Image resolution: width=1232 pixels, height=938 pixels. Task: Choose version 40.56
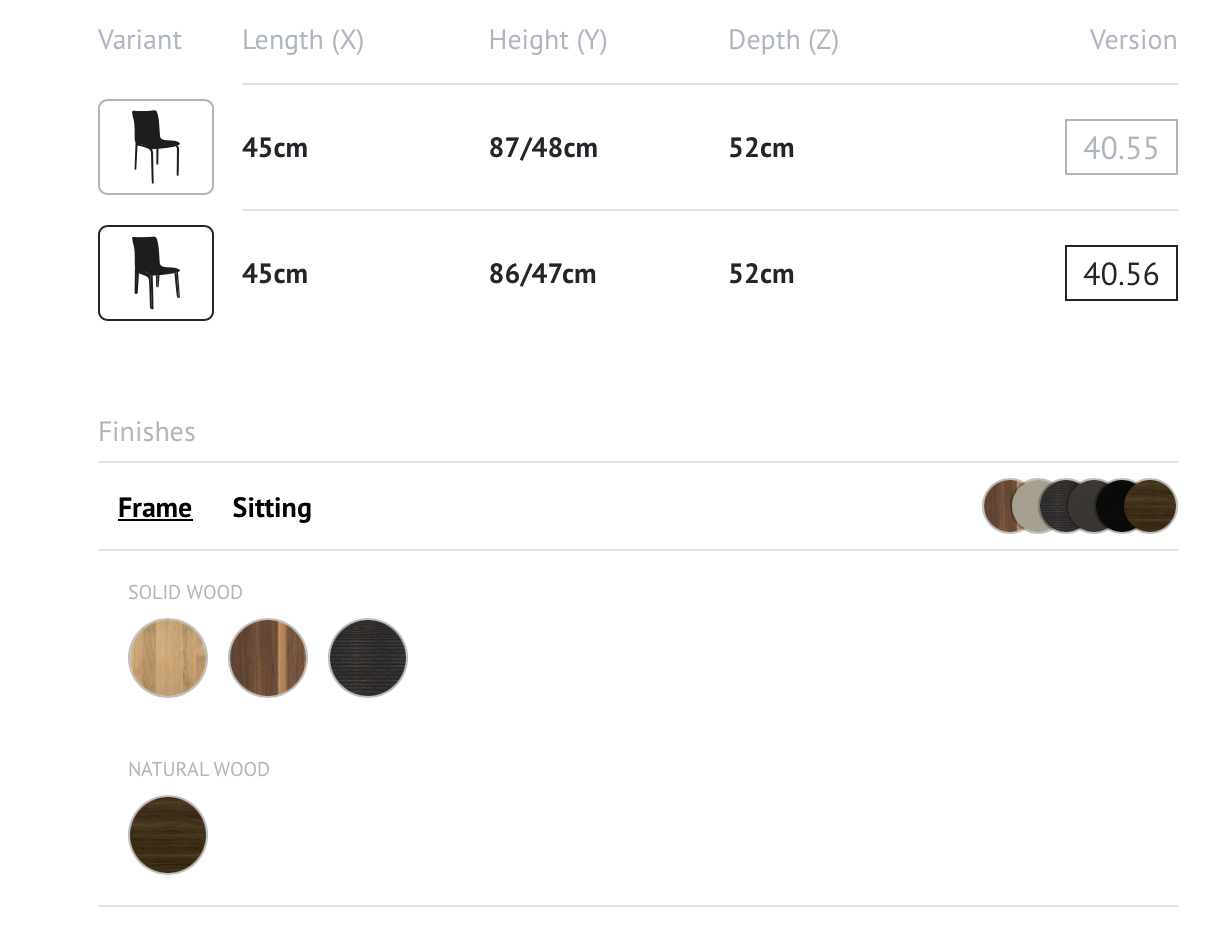point(1121,273)
